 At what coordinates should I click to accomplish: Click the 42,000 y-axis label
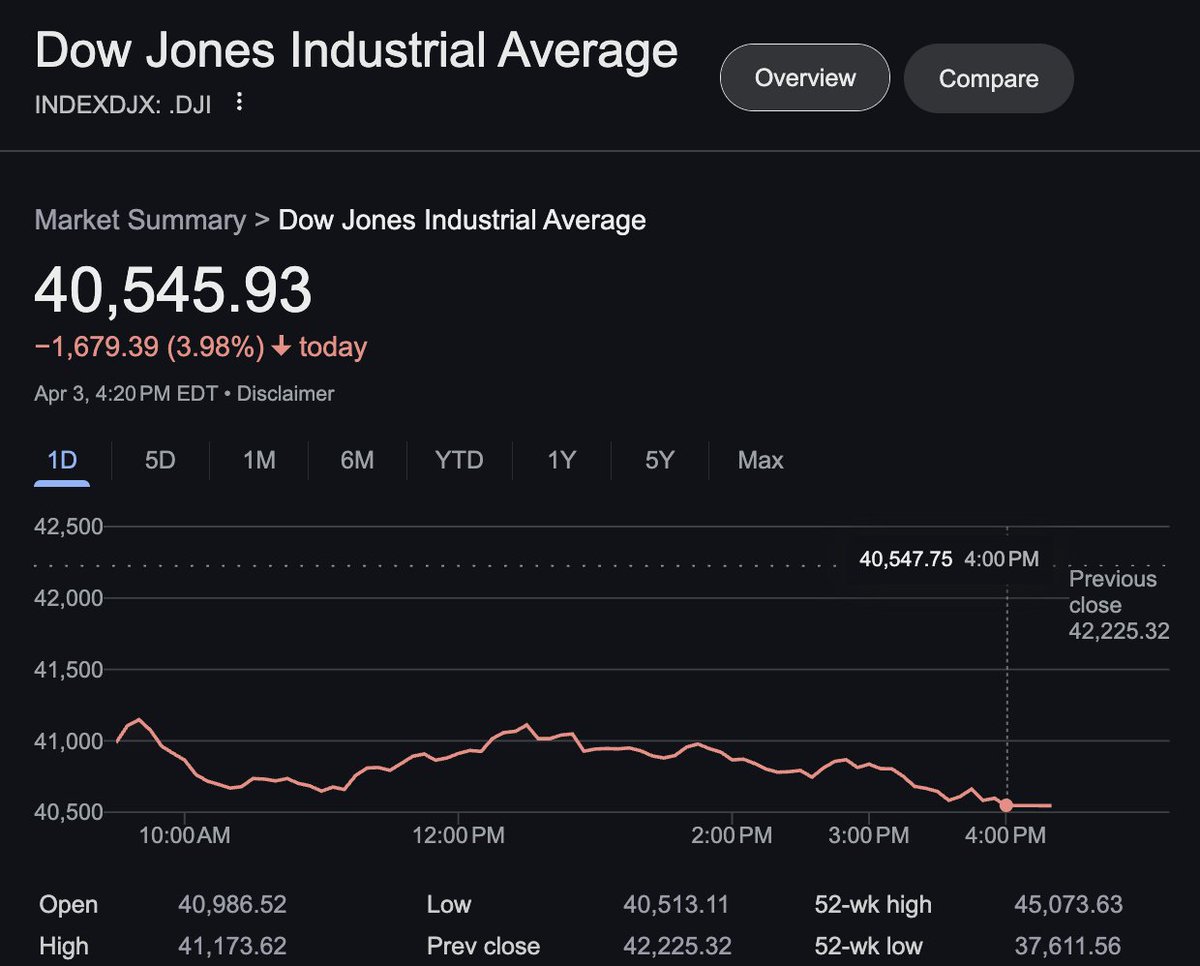(69, 598)
